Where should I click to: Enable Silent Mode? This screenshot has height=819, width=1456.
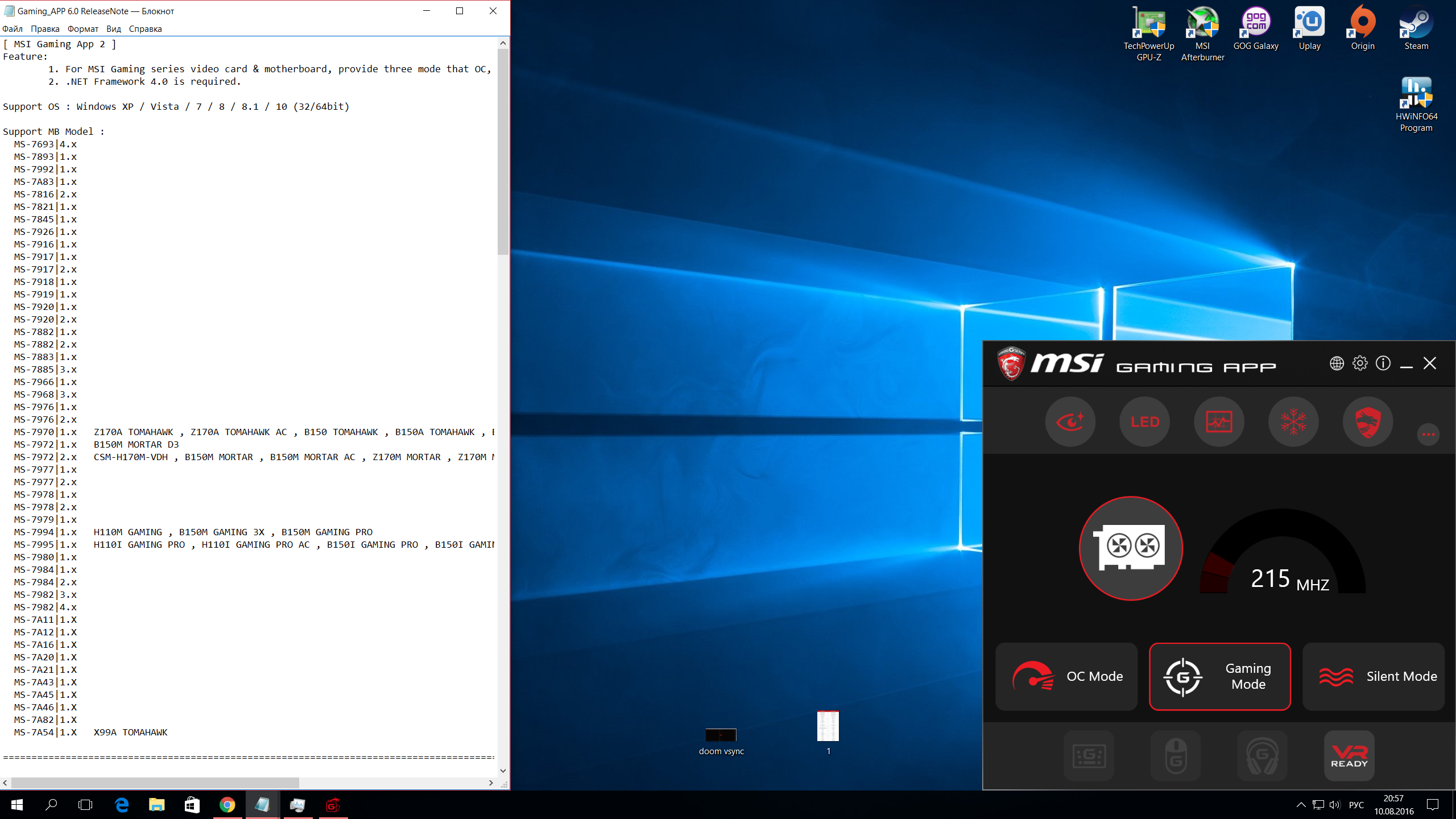(1374, 676)
